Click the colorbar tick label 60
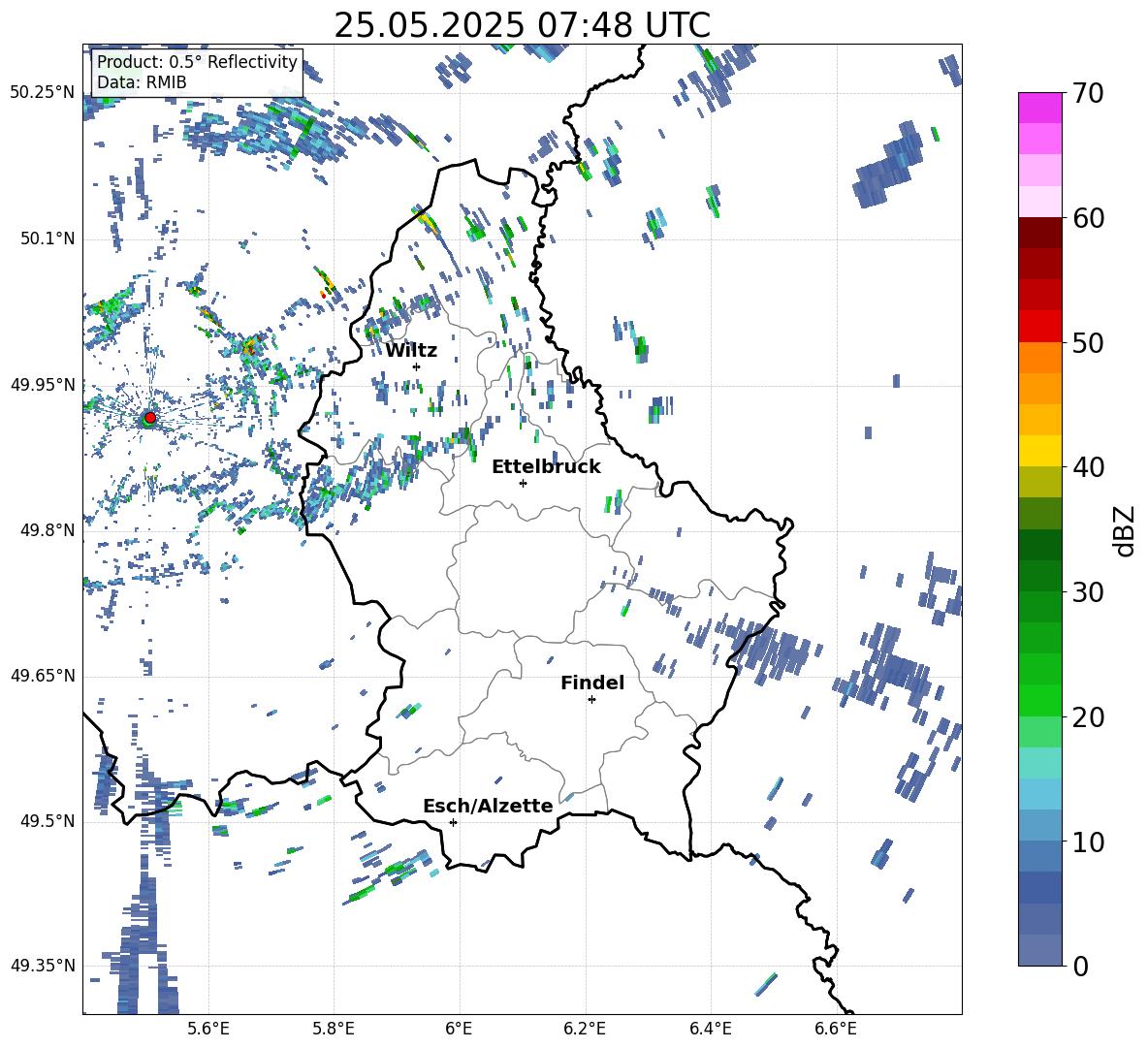Image resolution: width=1148 pixels, height=1048 pixels. [x=1088, y=218]
